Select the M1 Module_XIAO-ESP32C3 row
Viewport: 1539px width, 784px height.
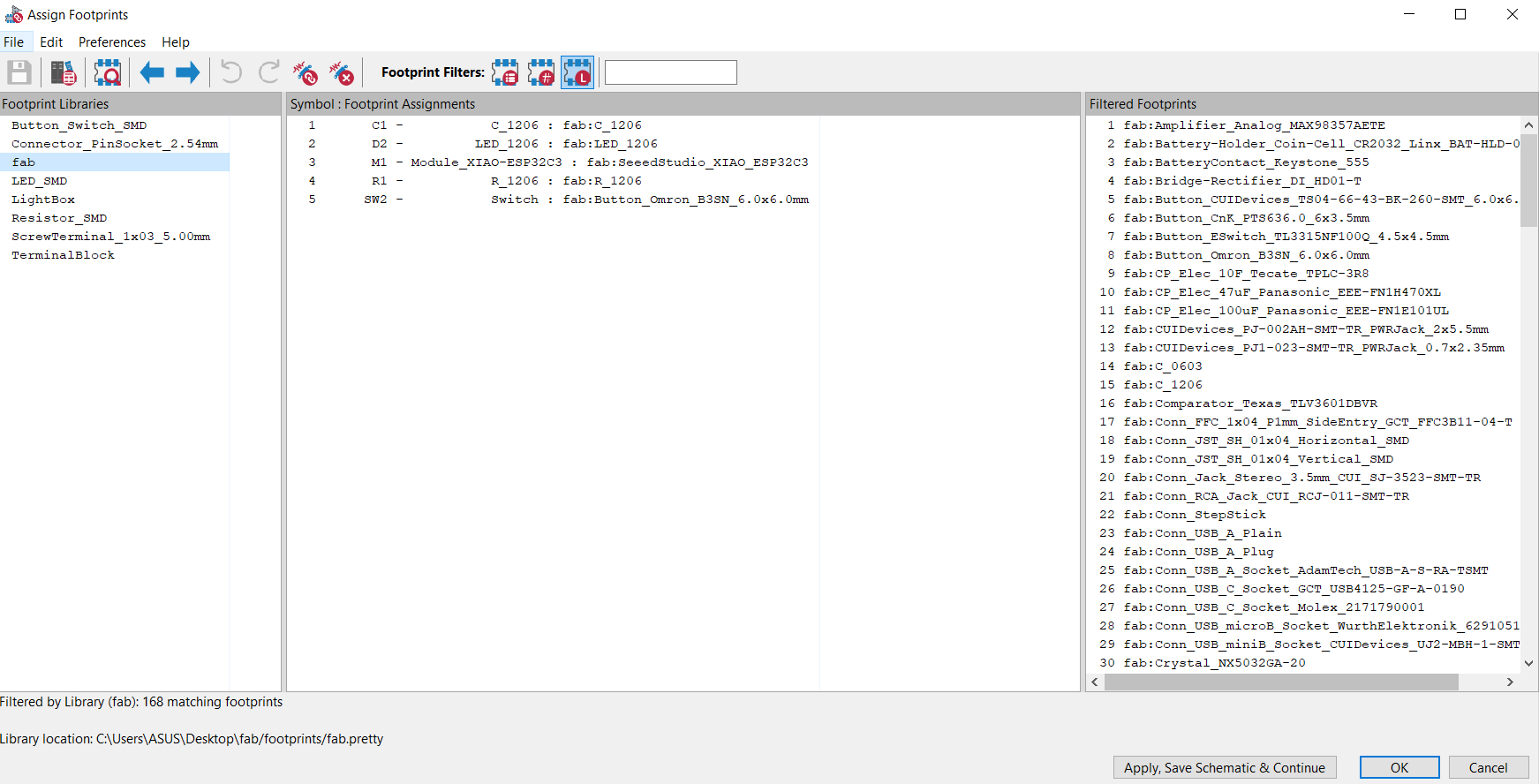point(554,162)
